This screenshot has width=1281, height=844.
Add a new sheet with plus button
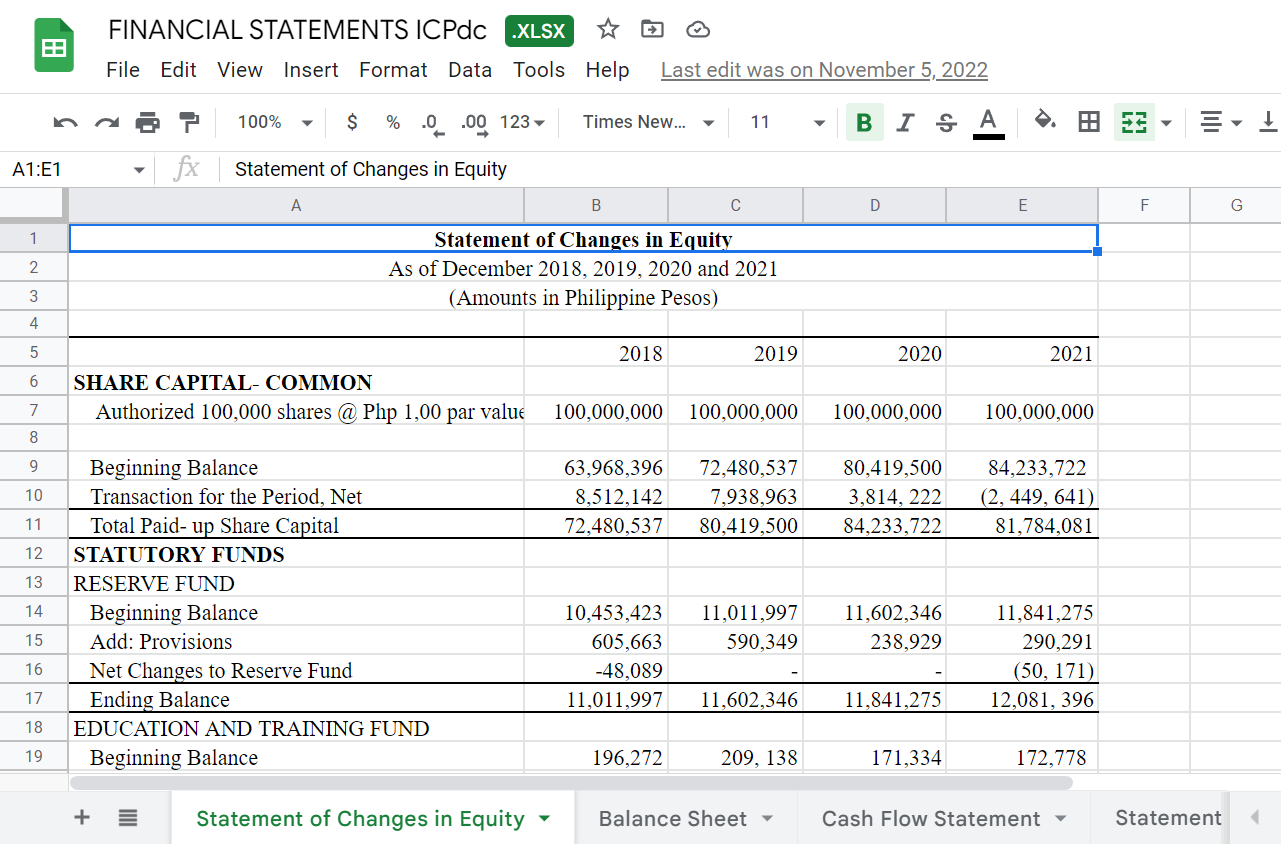pyautogui.click(x=83, y=818)
